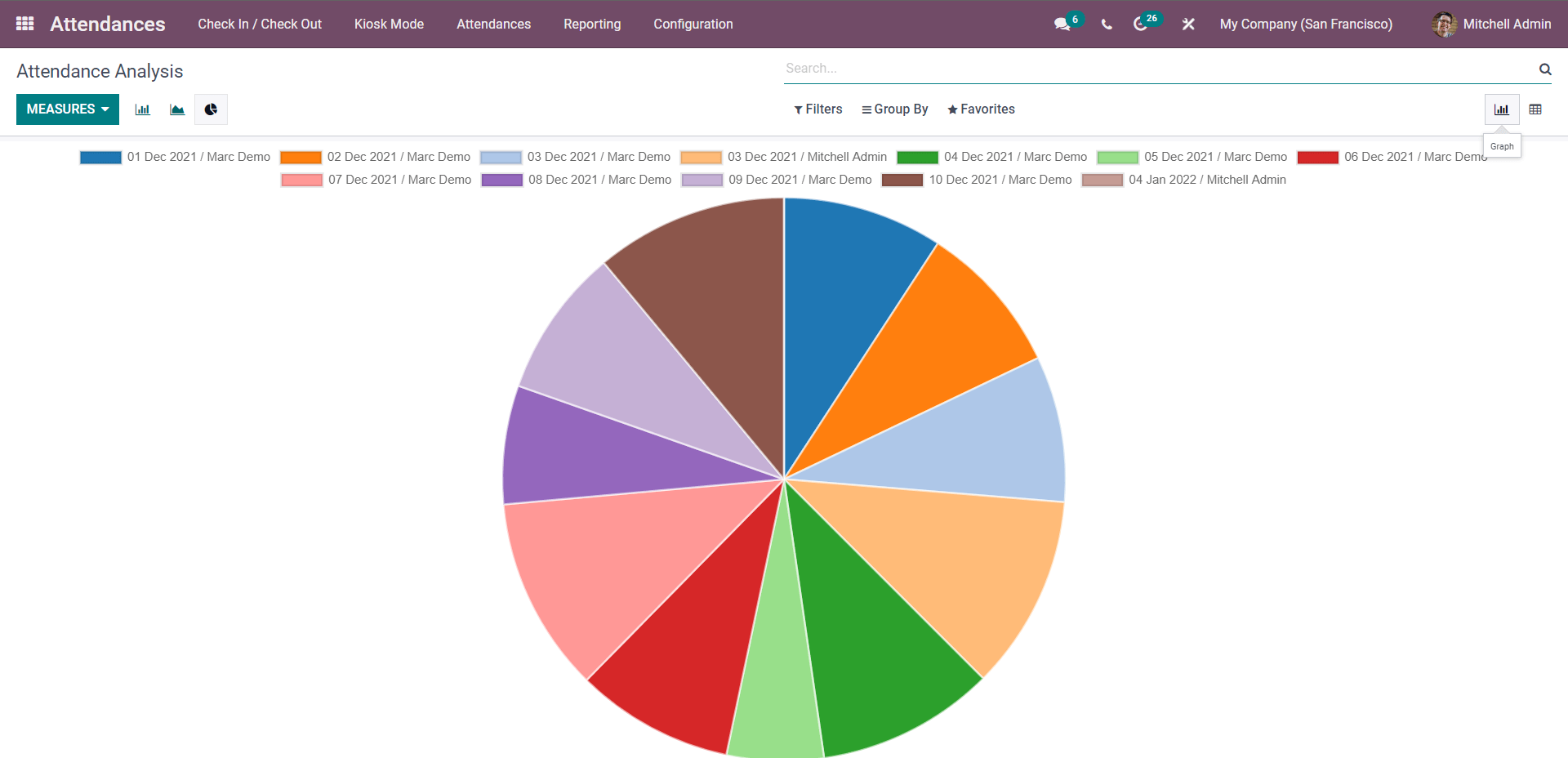Screen dimensions: 1568x758
Task: Open the Filters dropdown
Action: point(818,109)
